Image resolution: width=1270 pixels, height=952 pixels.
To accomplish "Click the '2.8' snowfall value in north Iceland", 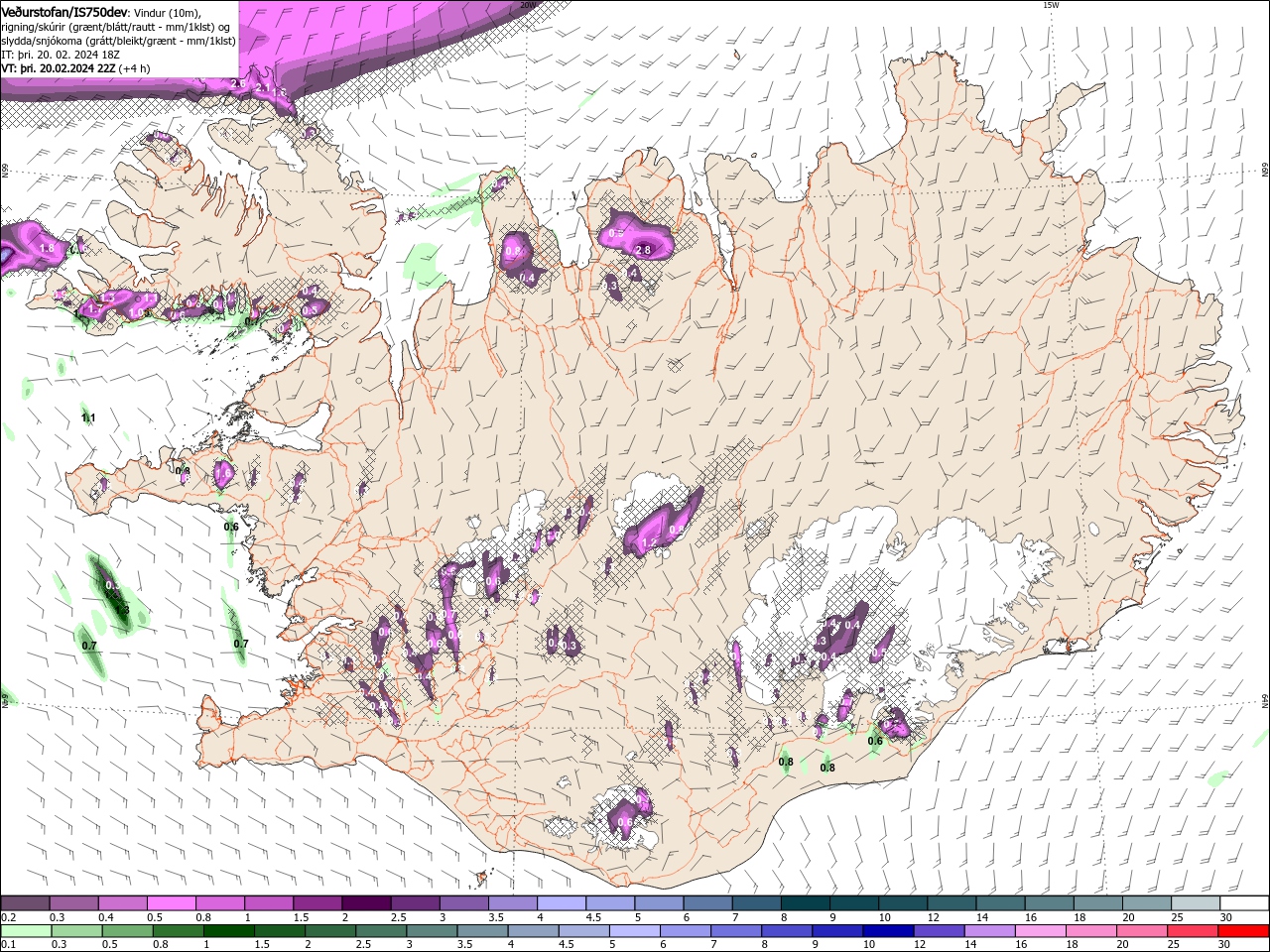I will 643,250.
